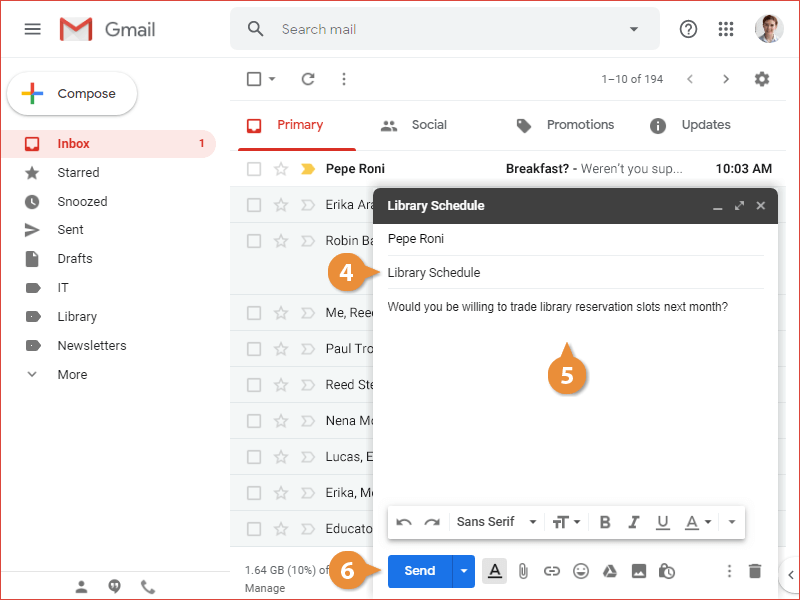Check the Pepe Roni message checkbox
Image resolution: width=800 pixels, height=600 pixels.
pyautogui.click(x=254, y=169)
